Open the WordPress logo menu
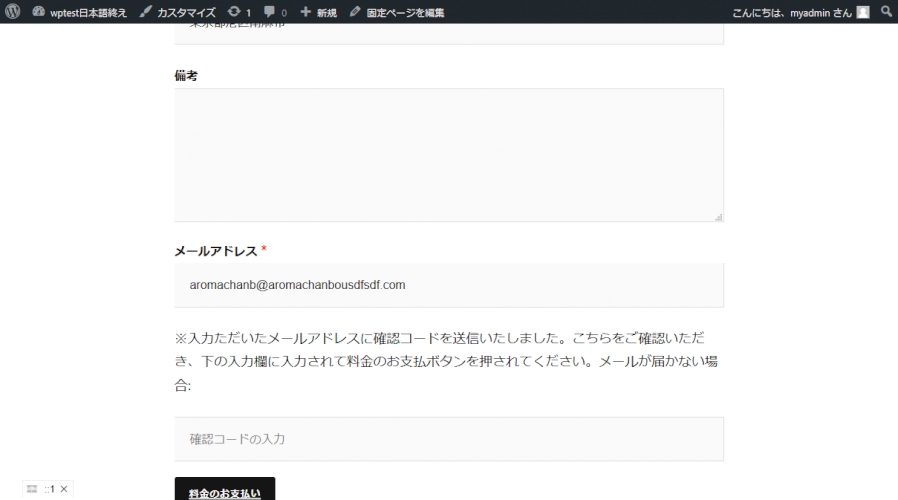Viewport: 898px width, 500px height. [x=13, y=11]
